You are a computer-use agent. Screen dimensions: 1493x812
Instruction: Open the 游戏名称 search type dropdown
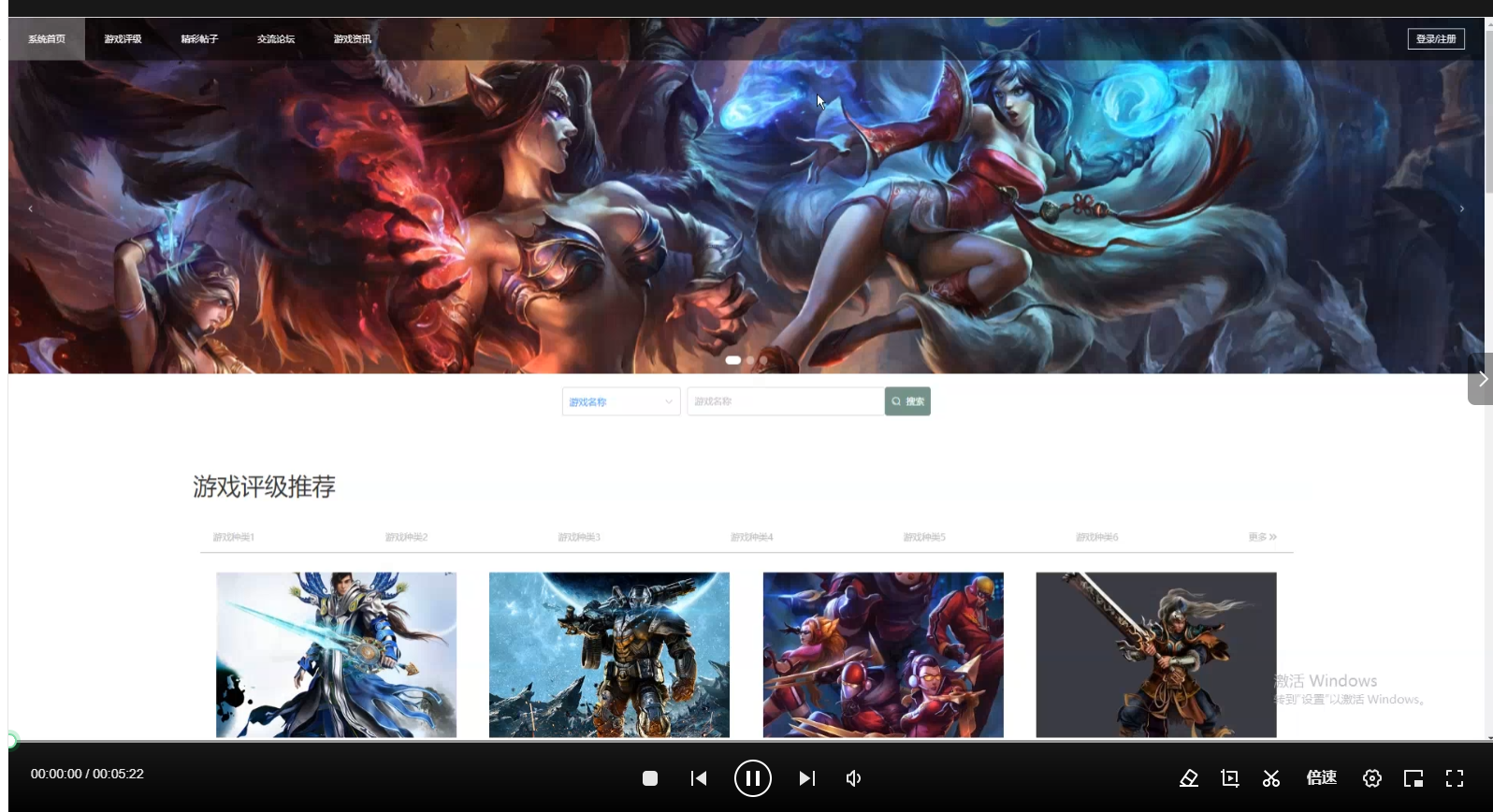pyautogui.click(x=620, y=402)
